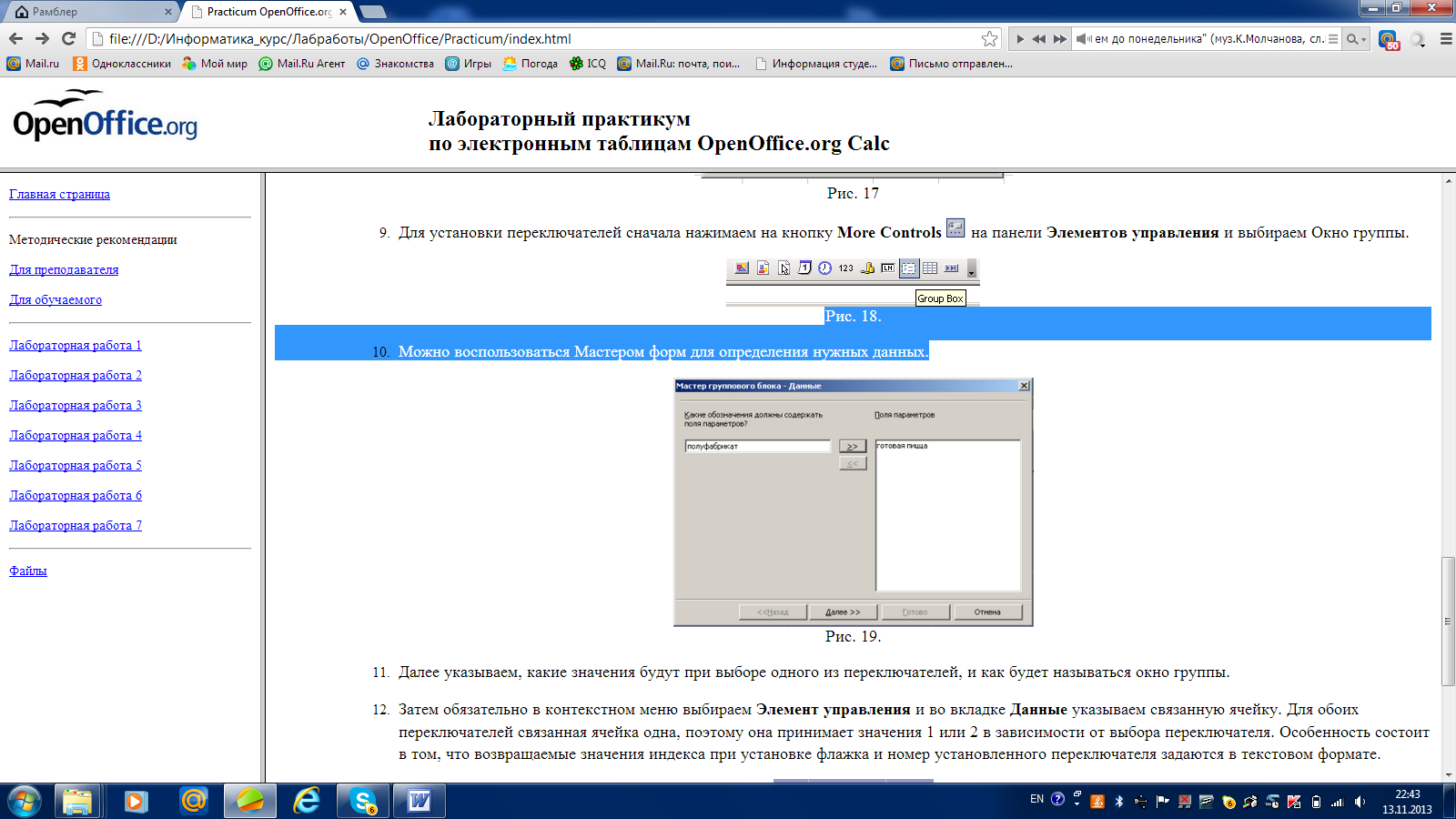Open Windows Explorer from the taskbar

77,801
